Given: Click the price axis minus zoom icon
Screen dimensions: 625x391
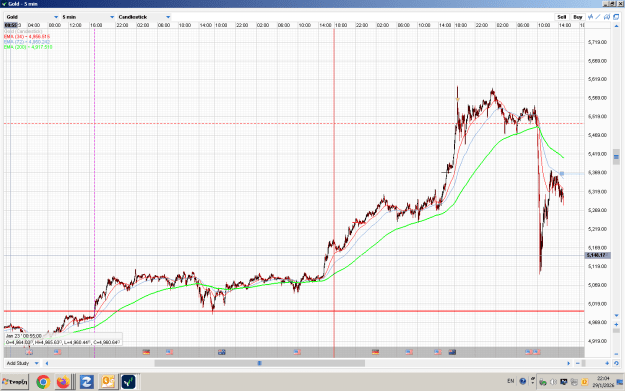Looking at the screenshot, I should pyautogui.click(x=616, y=354).
